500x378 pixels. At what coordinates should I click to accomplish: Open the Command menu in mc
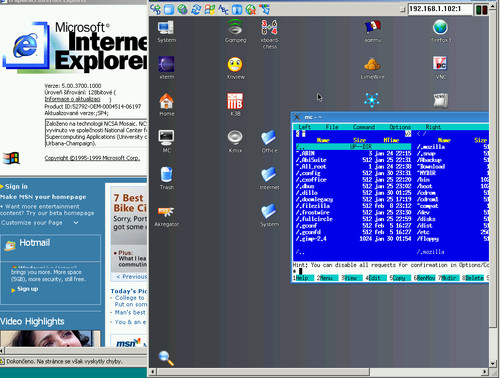364,127
